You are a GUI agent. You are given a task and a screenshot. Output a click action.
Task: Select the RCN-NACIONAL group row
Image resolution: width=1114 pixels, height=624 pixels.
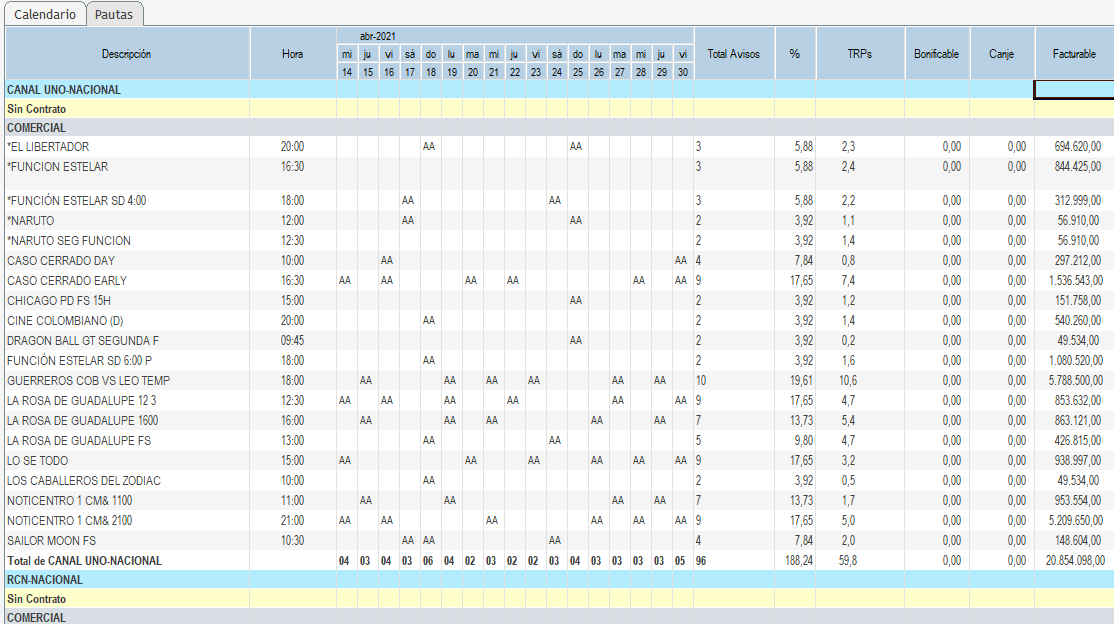click(45, 580)
